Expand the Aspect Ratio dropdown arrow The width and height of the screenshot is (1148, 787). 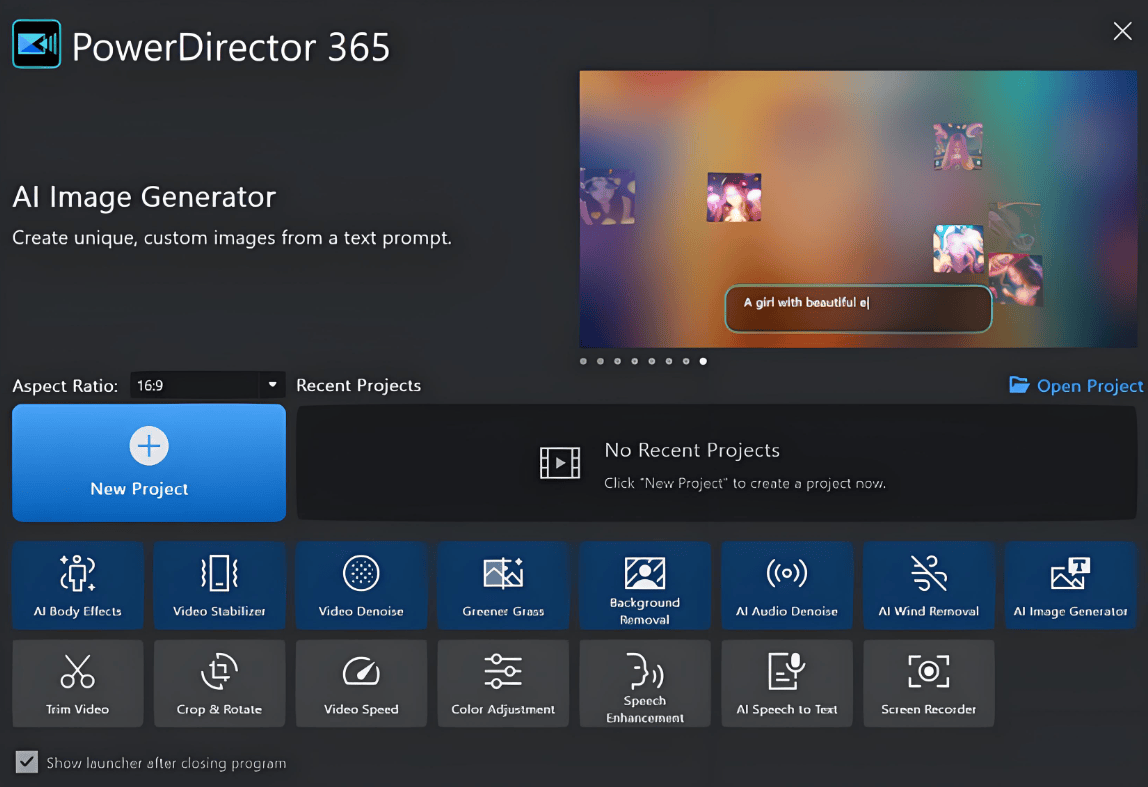272,384
